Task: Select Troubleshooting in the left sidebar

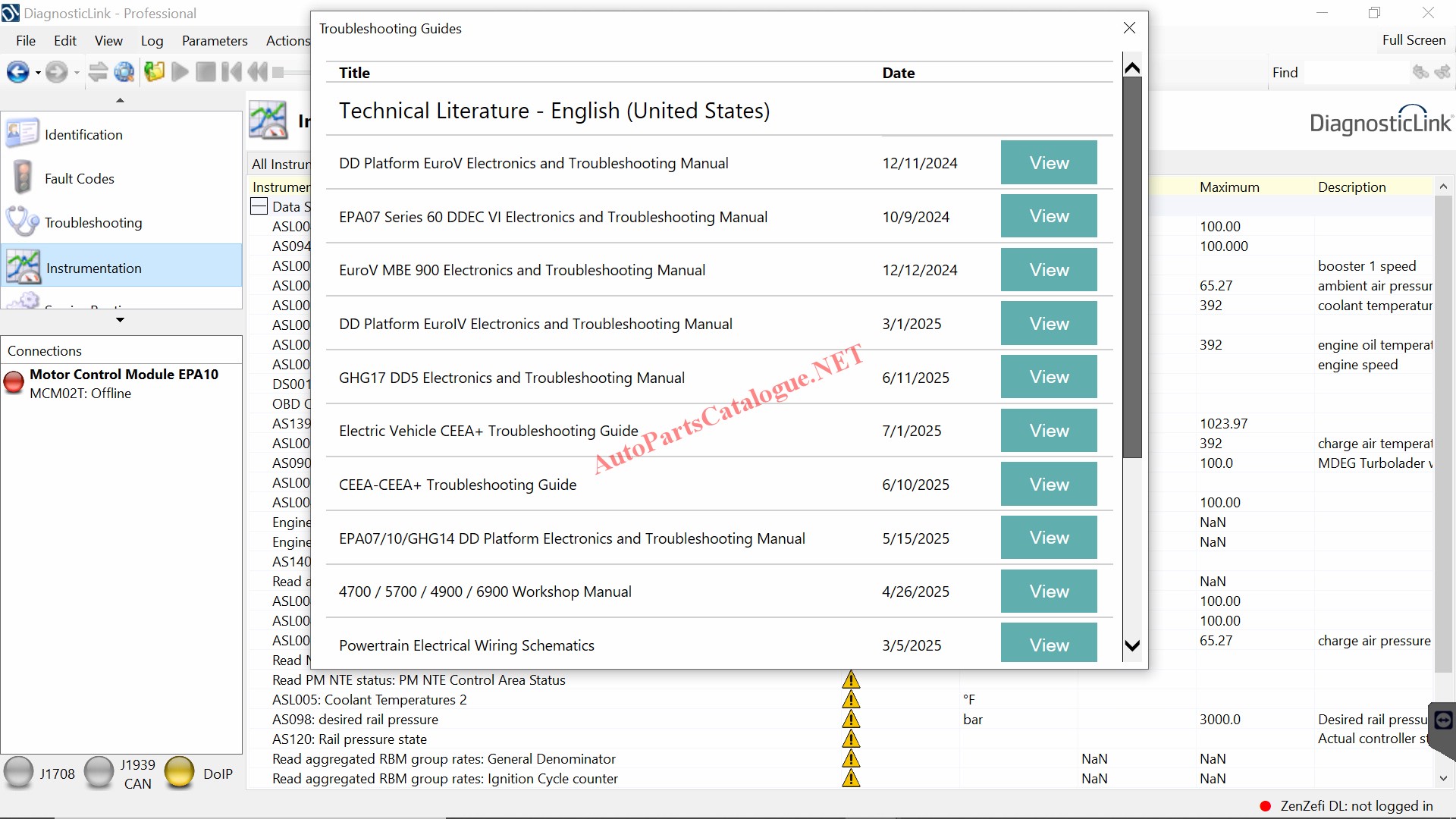Action: pos(93,222)
